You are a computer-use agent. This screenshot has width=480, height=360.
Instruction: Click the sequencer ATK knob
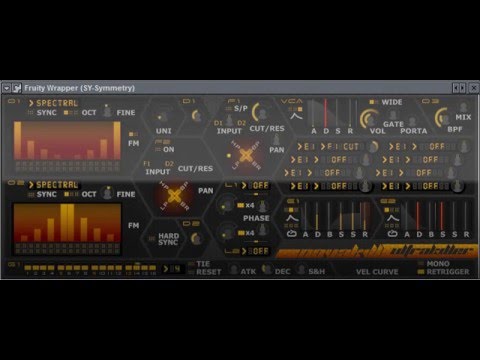[234, 269]
